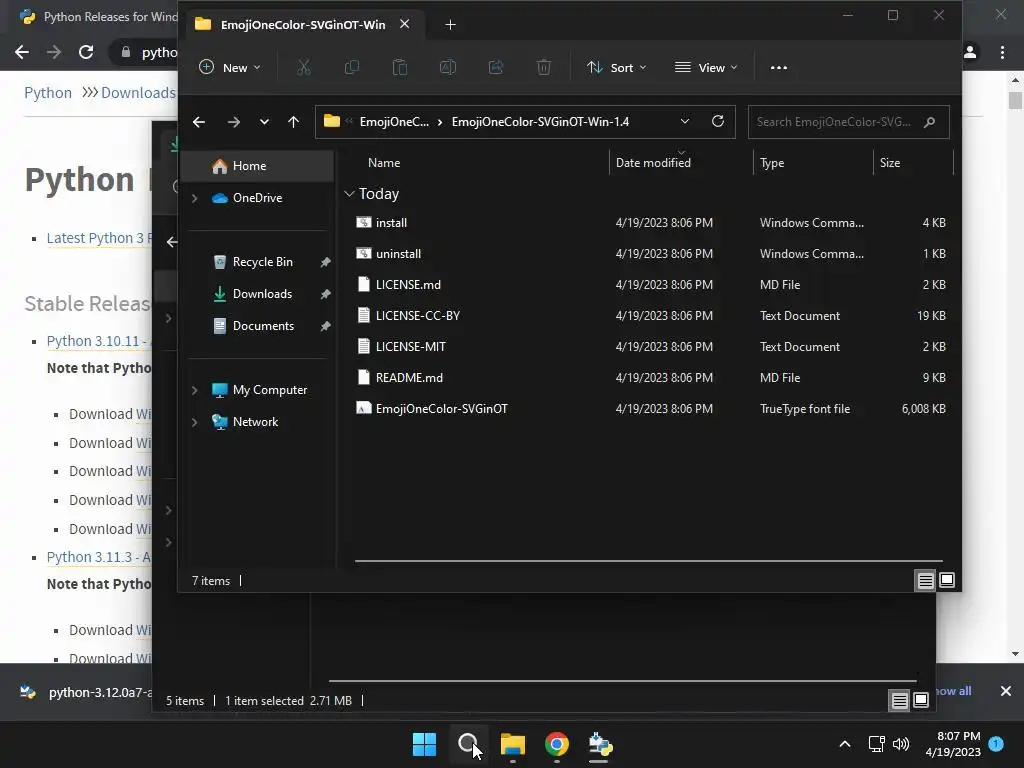Screen dimensions: 1024x768
Task: Click the Paste clipboard icon
Action: tap(400, 67)
